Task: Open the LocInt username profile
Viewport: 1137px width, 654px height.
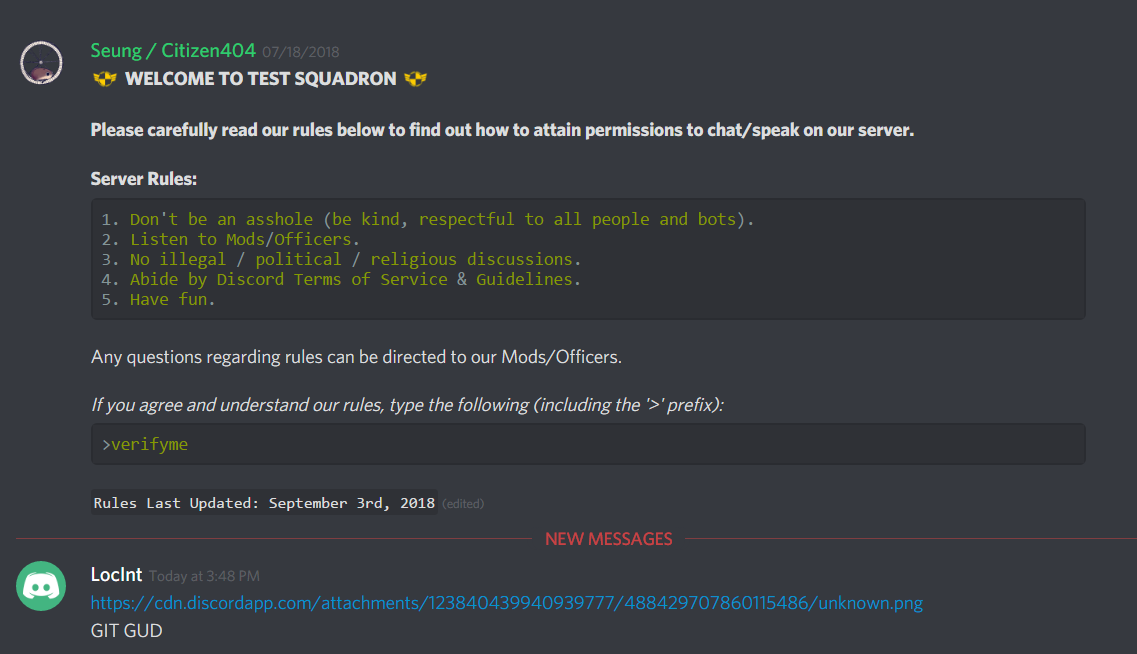Action: [116, 575]
